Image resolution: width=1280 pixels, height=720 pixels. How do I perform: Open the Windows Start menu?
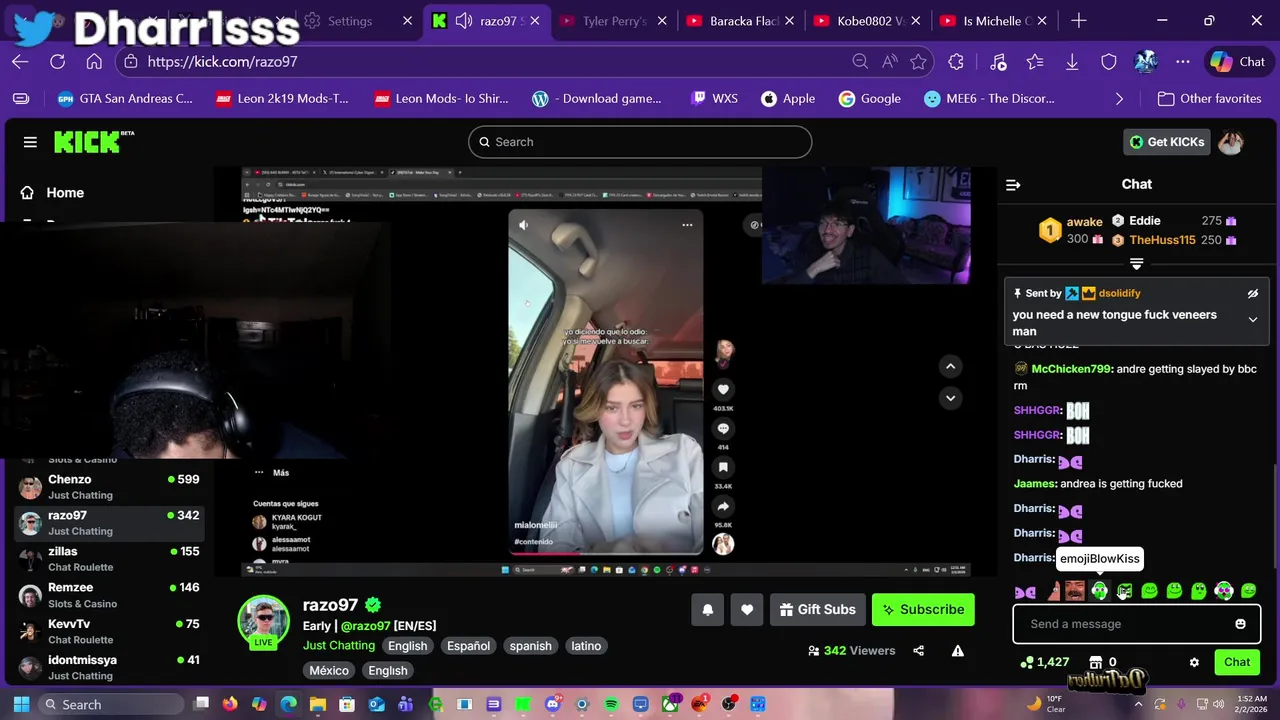click(x=21, y=704)
